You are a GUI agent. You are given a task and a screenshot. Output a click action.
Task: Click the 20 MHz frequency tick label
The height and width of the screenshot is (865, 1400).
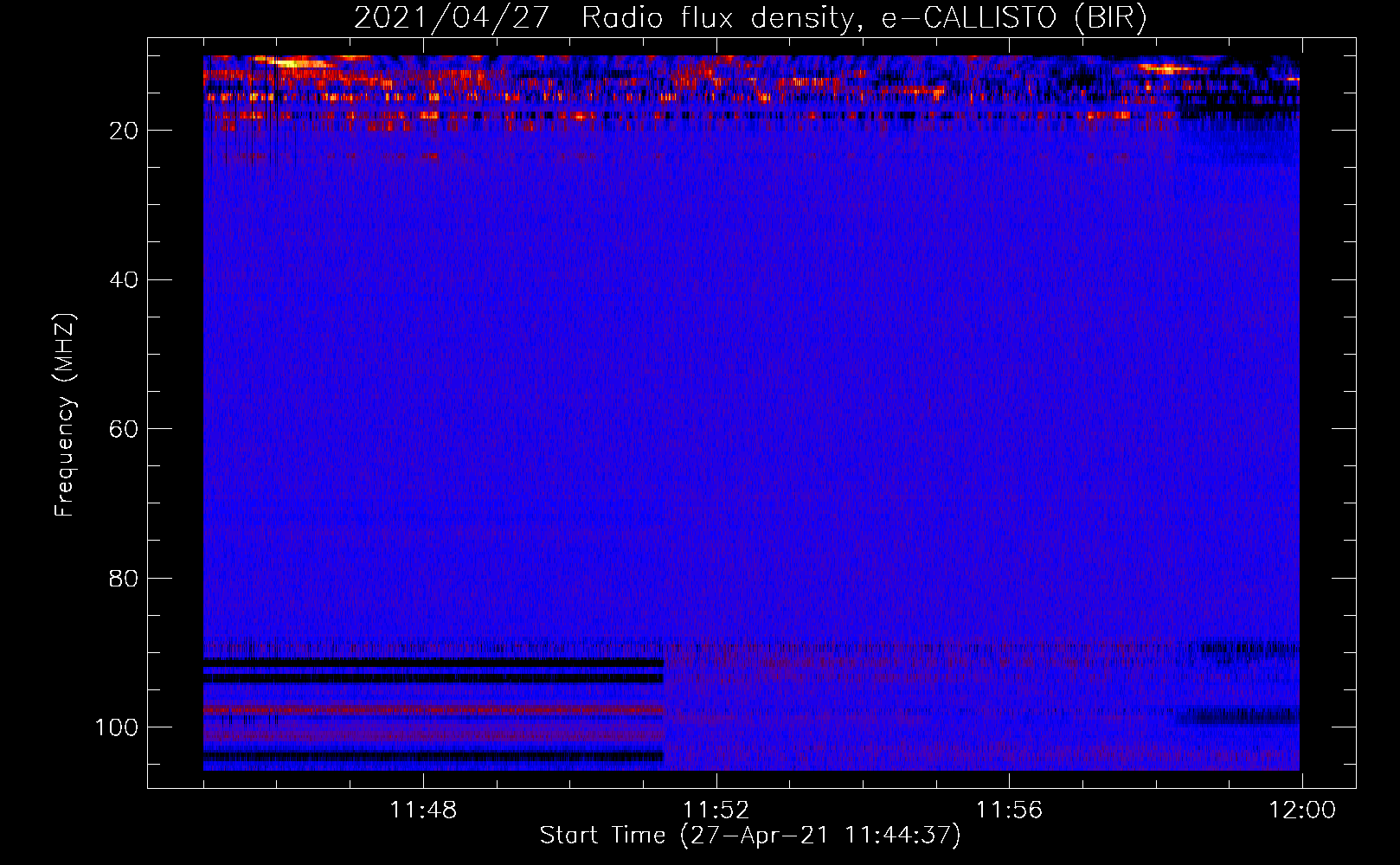(x=124, y=131)
